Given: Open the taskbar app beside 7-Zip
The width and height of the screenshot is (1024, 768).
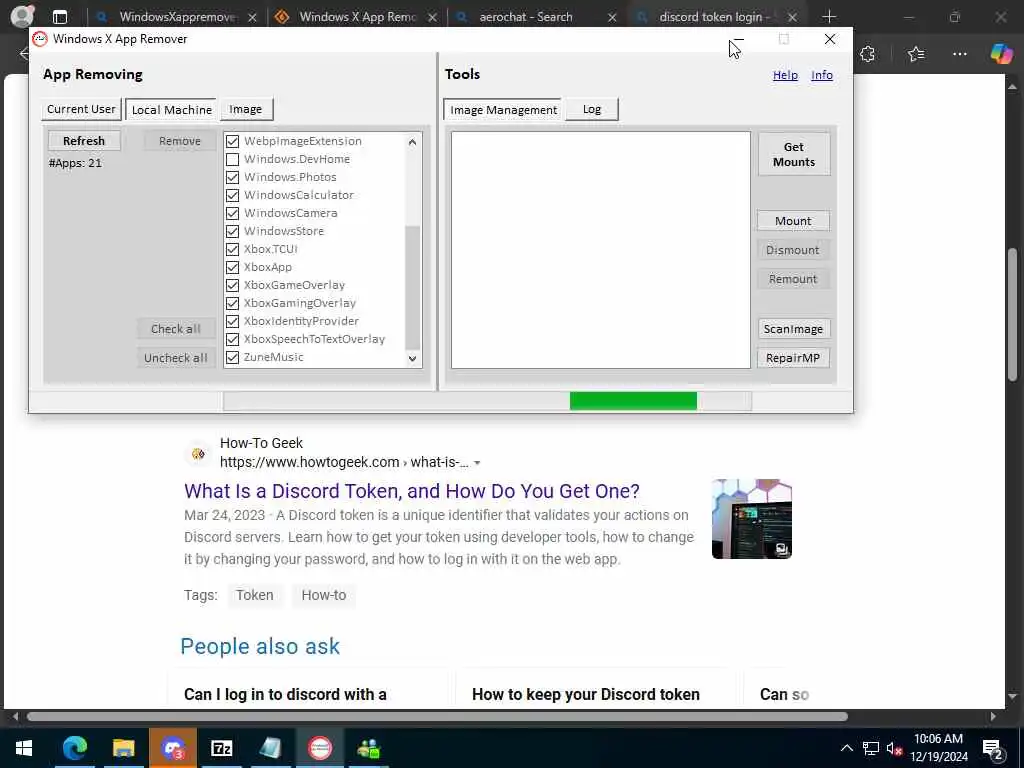Looking at the screenshot, I should pyautogui.click(x=270, y=748).
